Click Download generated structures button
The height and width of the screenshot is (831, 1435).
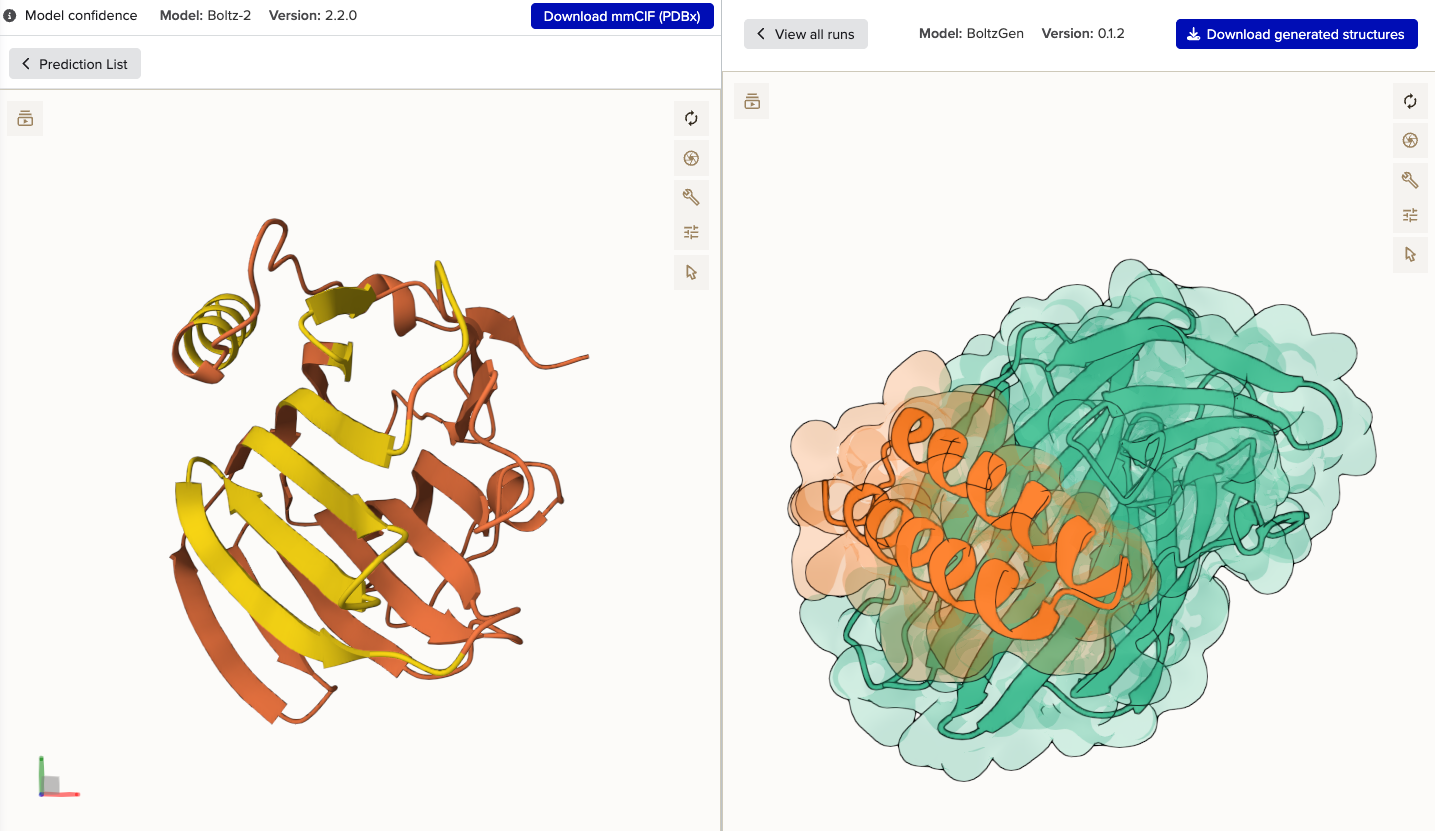click(1296, 34)
